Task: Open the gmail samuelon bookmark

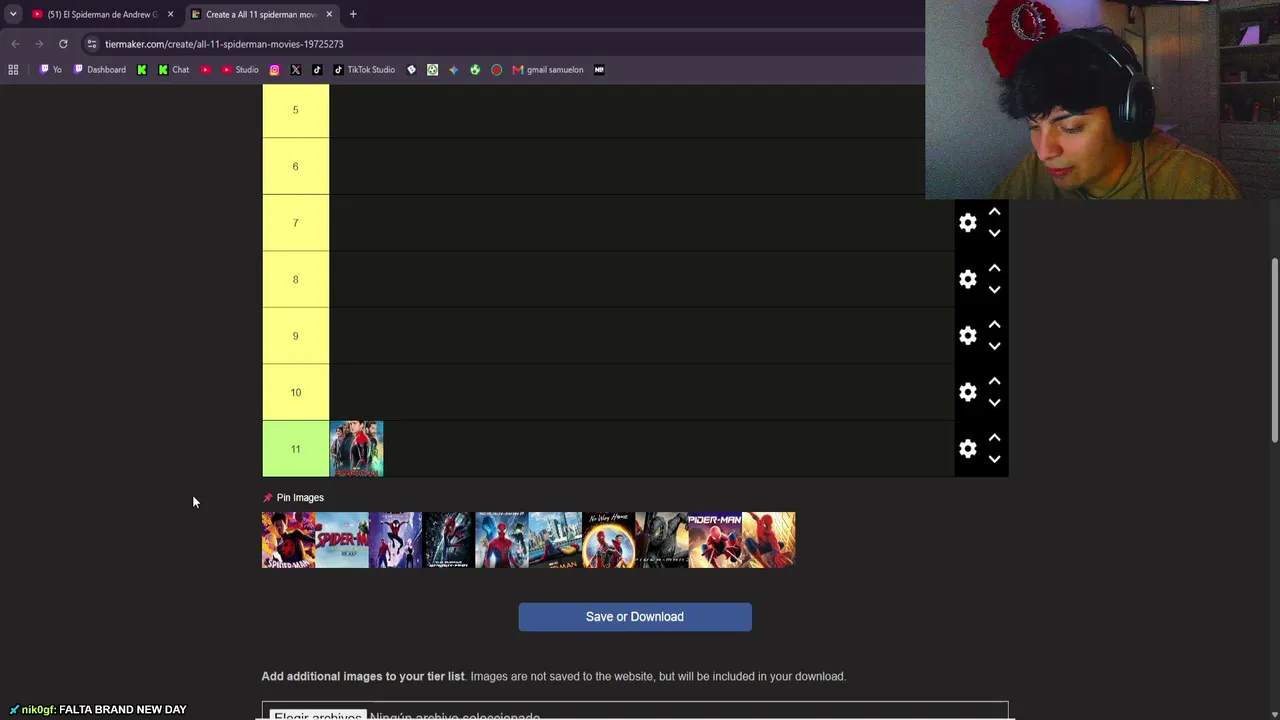Action: pos(548,70)
